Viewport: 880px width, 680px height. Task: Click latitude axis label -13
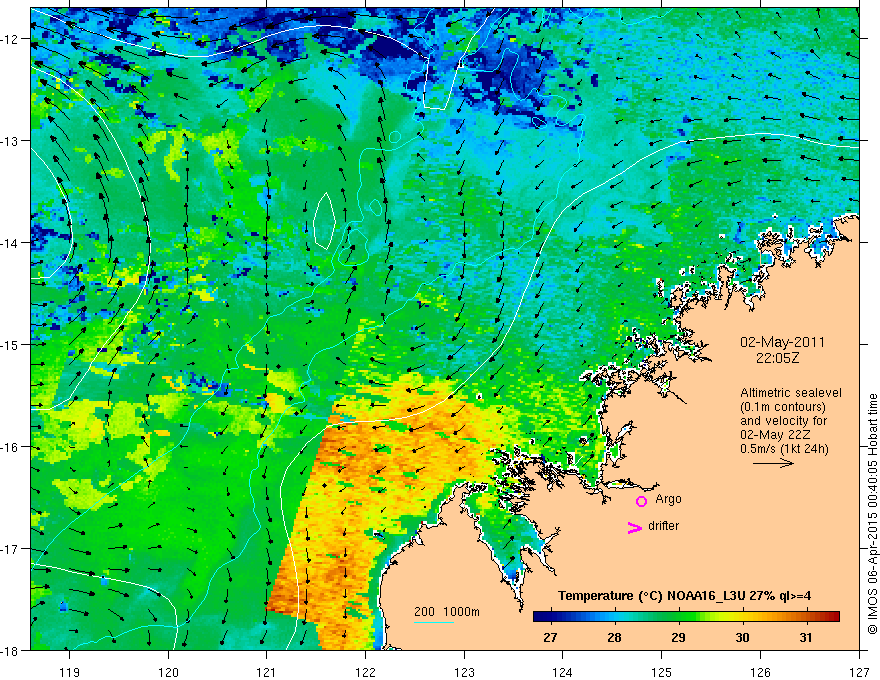10,141
